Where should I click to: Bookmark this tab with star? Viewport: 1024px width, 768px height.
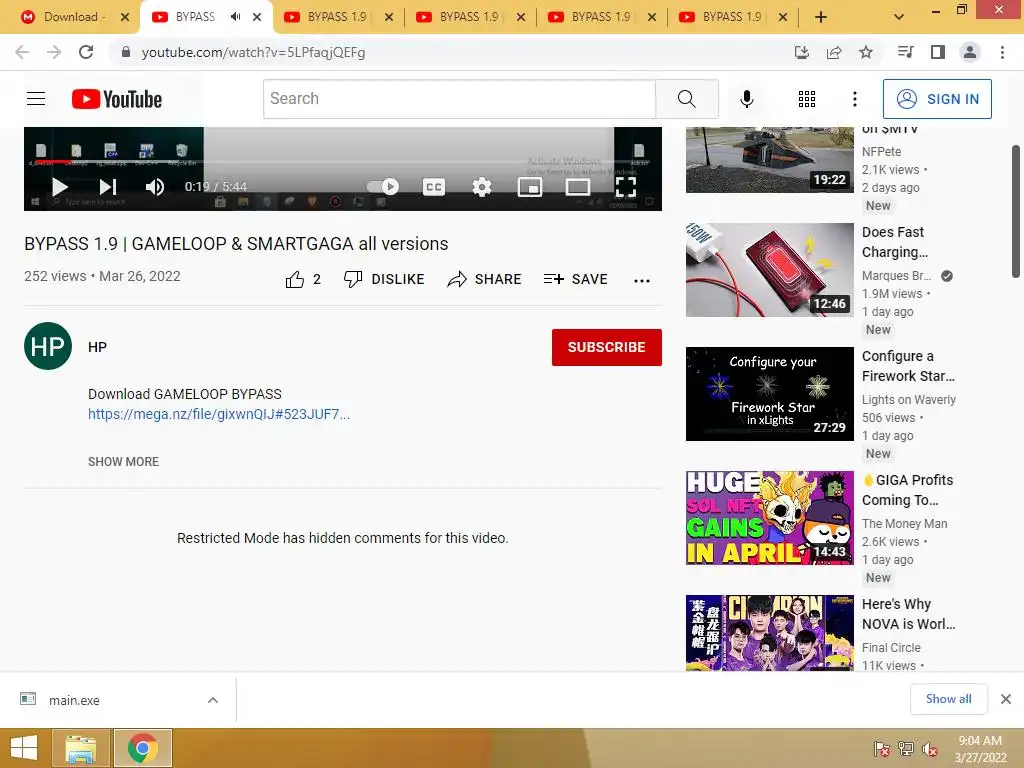(x=866, y=52)
